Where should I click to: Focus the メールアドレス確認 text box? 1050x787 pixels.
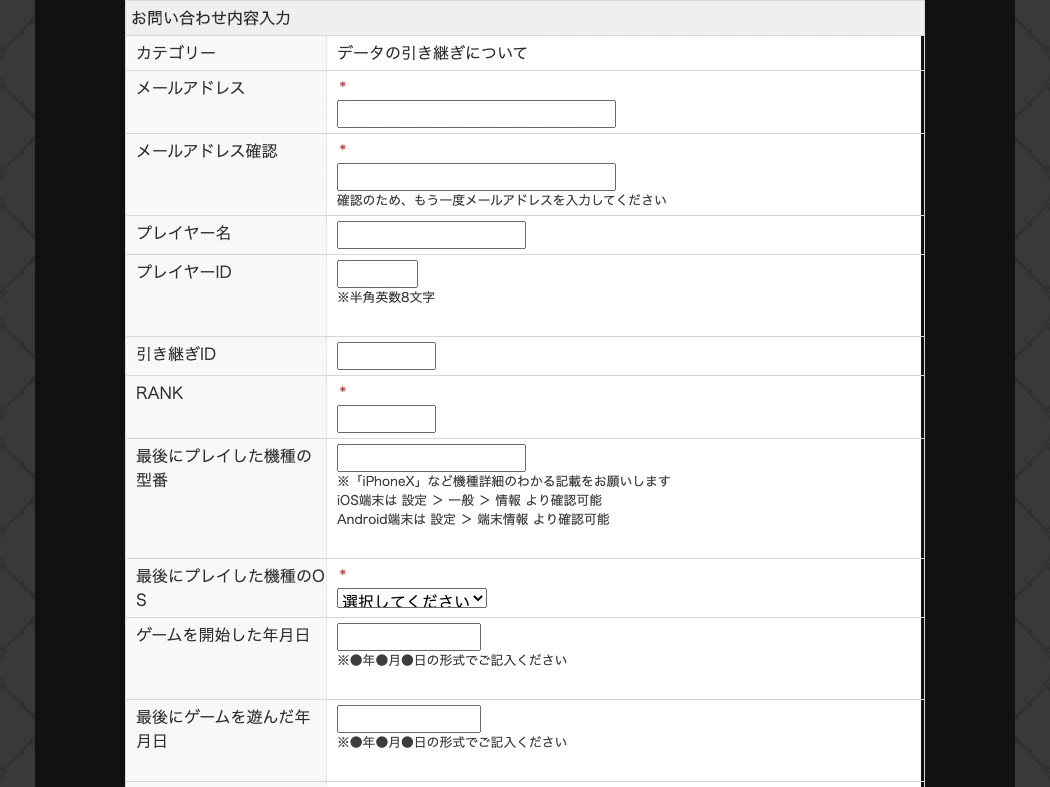tap(476, 177)
